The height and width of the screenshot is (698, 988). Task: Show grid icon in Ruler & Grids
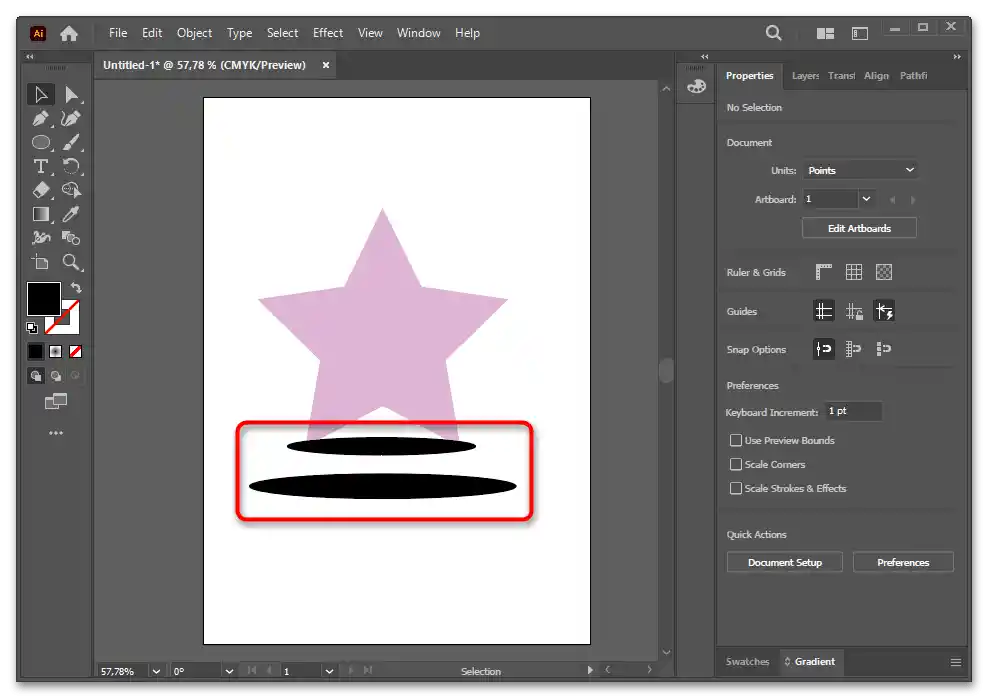(x=854, y=272)
